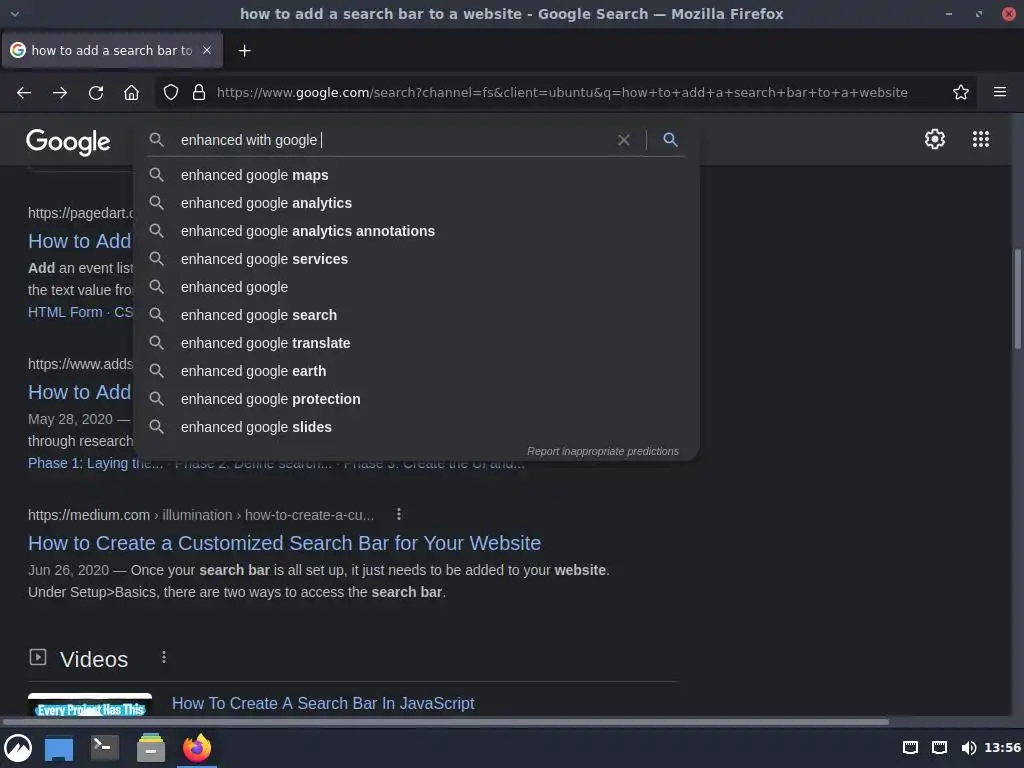The width and height of the screenshot is (1024, 768).
Task: Submit search with blue magnifier icon
Action: (670, 139)
